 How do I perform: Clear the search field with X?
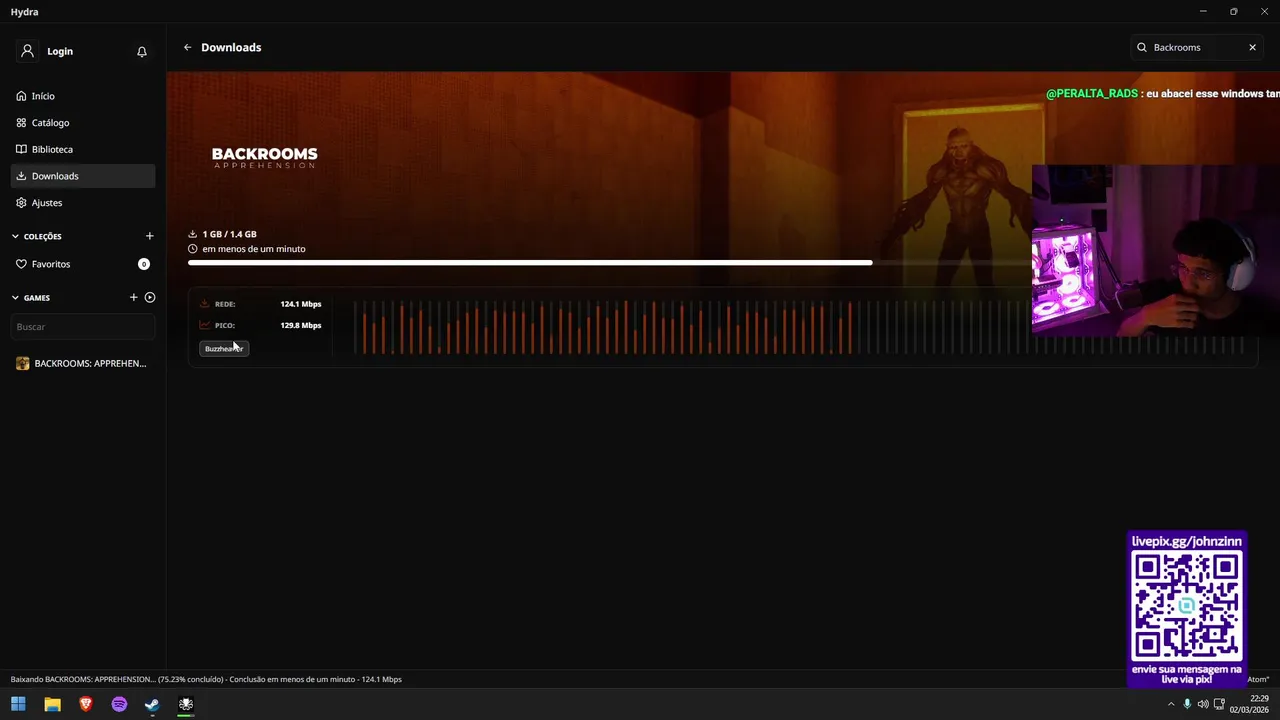tap(1252, 47)
